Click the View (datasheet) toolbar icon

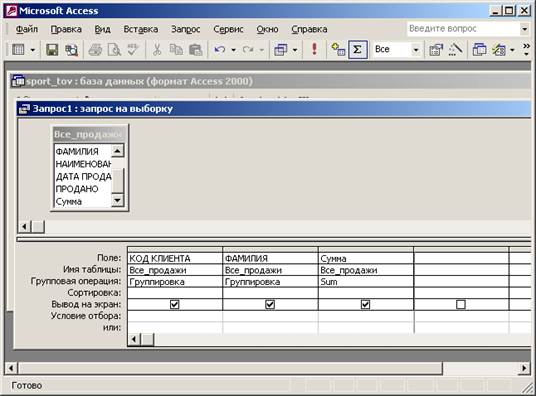pos(18,50)
